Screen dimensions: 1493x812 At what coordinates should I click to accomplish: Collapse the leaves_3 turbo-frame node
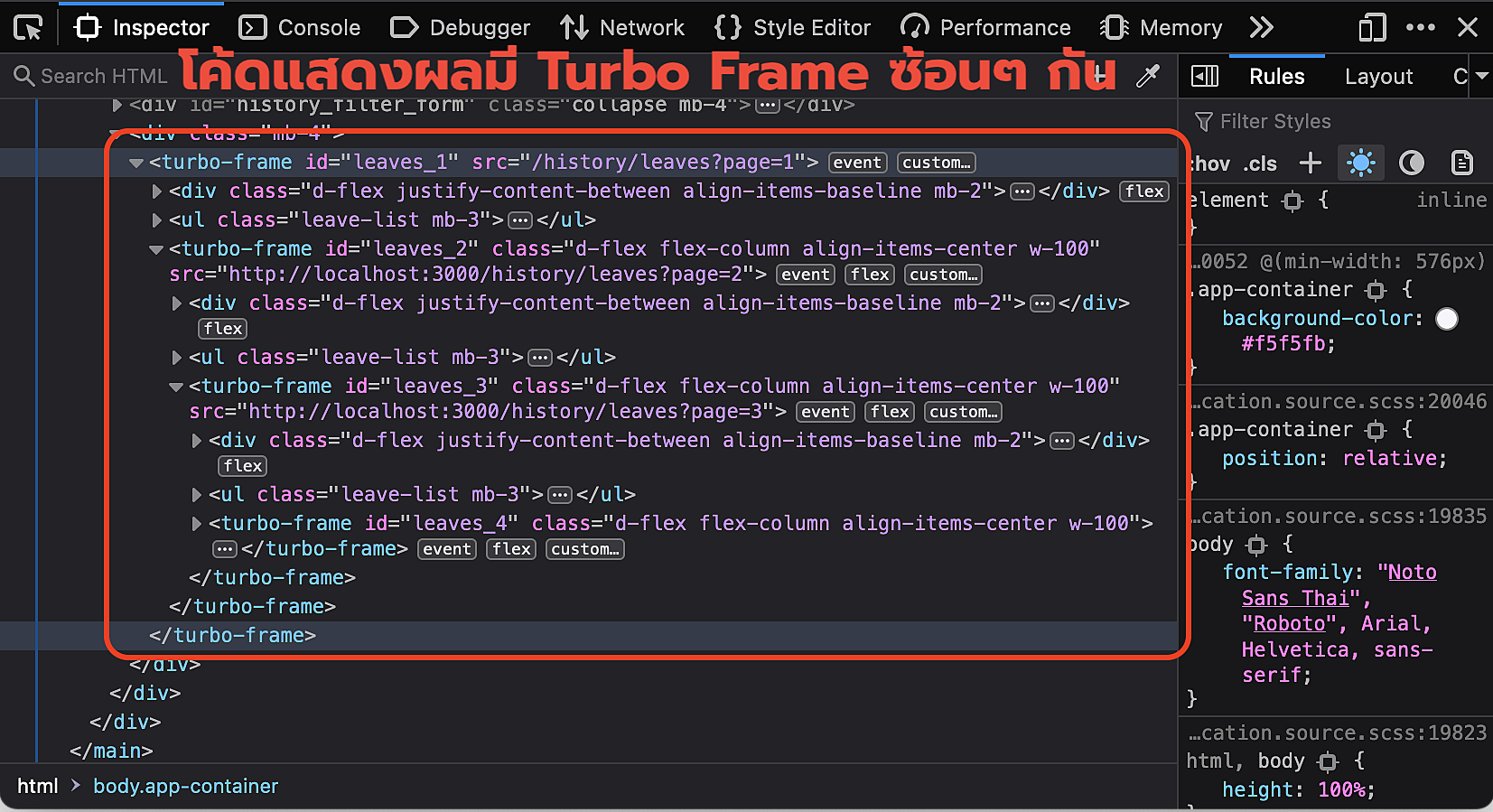click(176, 387)
